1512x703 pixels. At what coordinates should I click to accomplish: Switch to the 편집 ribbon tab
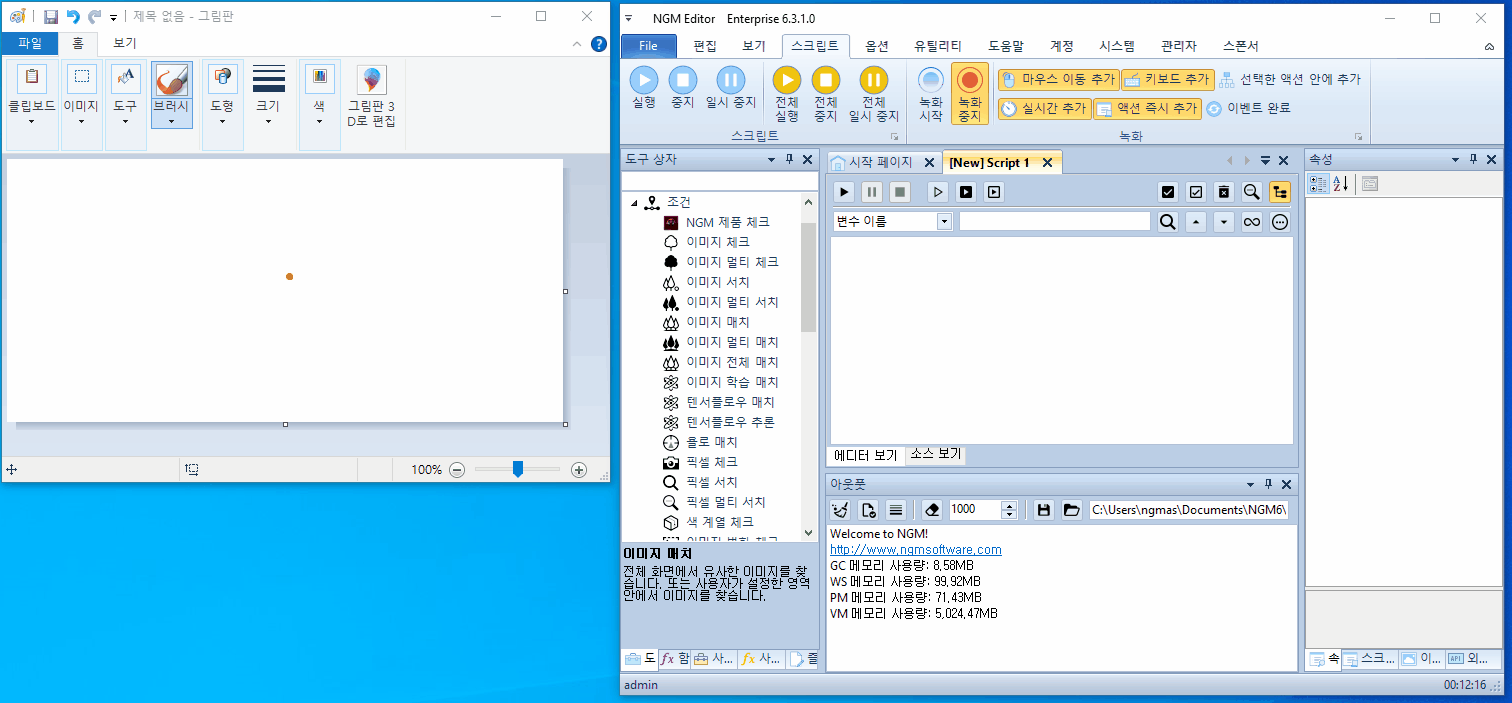[x=705, y=46]
